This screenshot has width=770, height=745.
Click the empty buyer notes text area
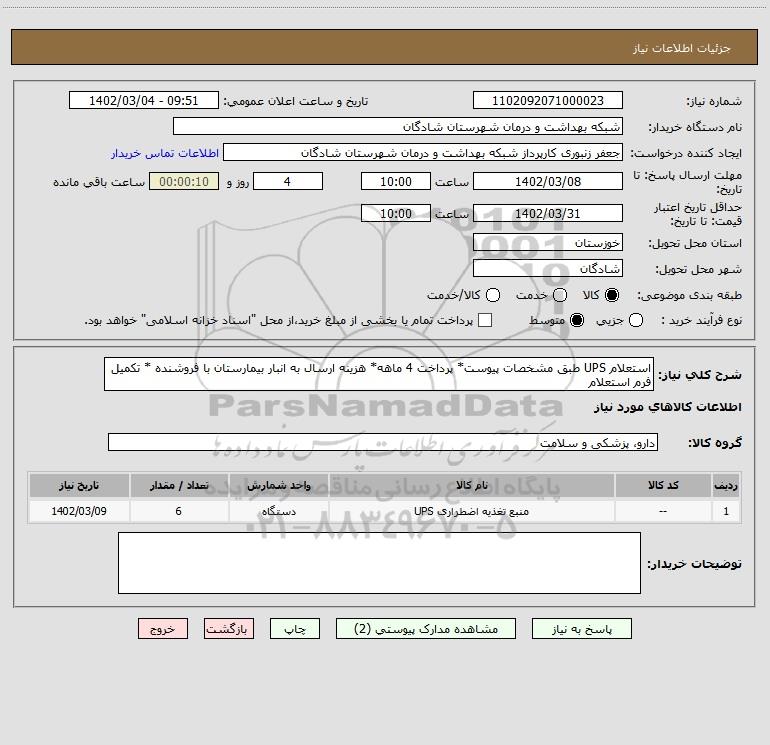[x=379, y=563]
